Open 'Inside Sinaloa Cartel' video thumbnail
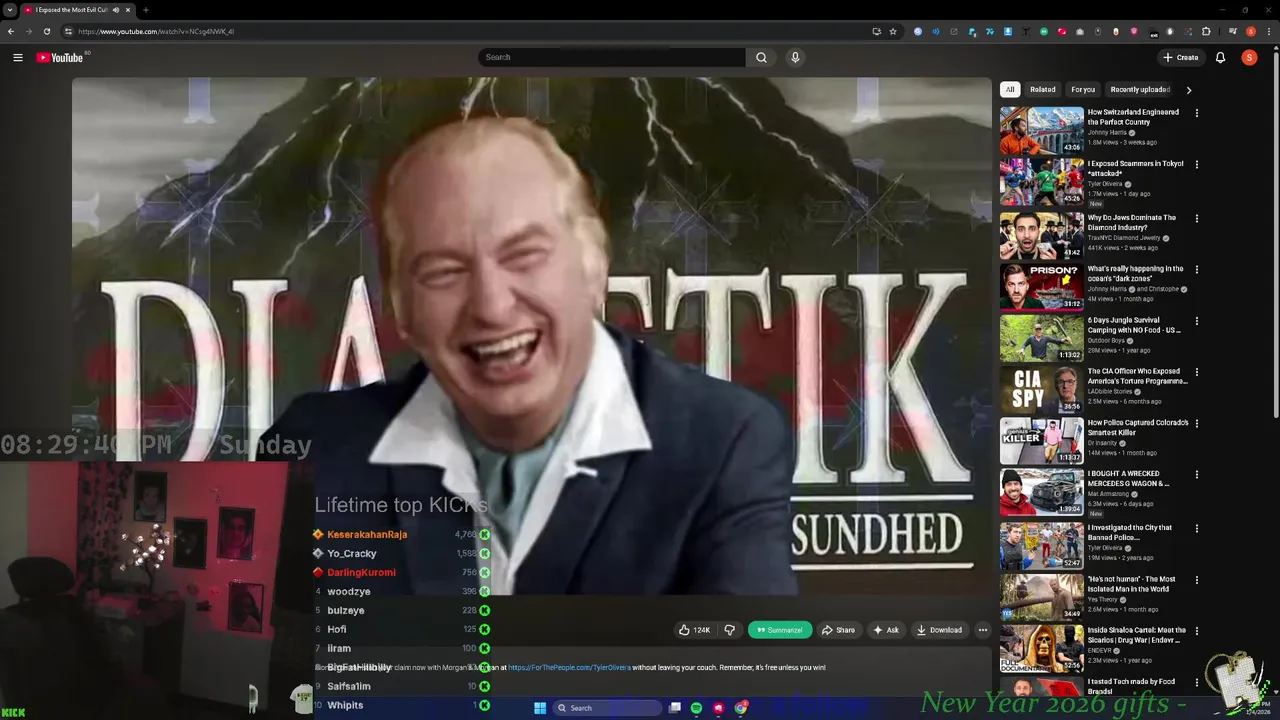 pos(1041,649)
